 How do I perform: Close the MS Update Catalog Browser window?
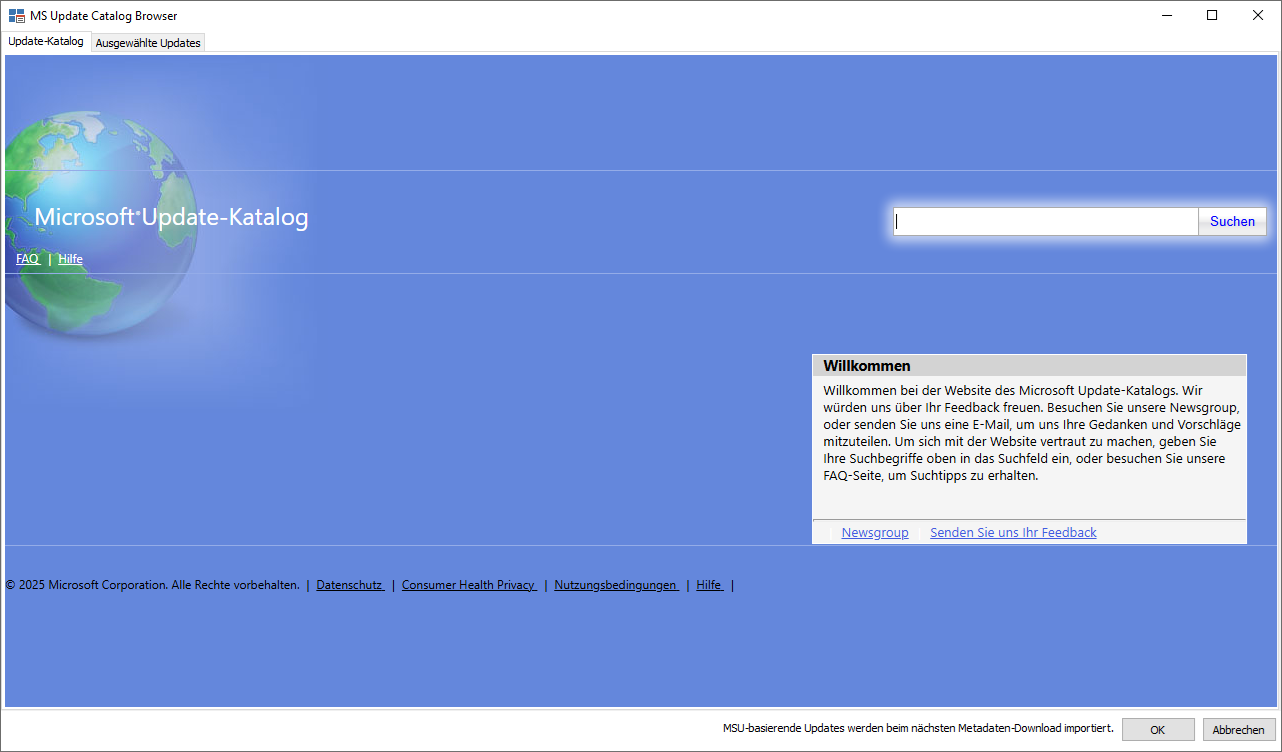point(1258,15)
